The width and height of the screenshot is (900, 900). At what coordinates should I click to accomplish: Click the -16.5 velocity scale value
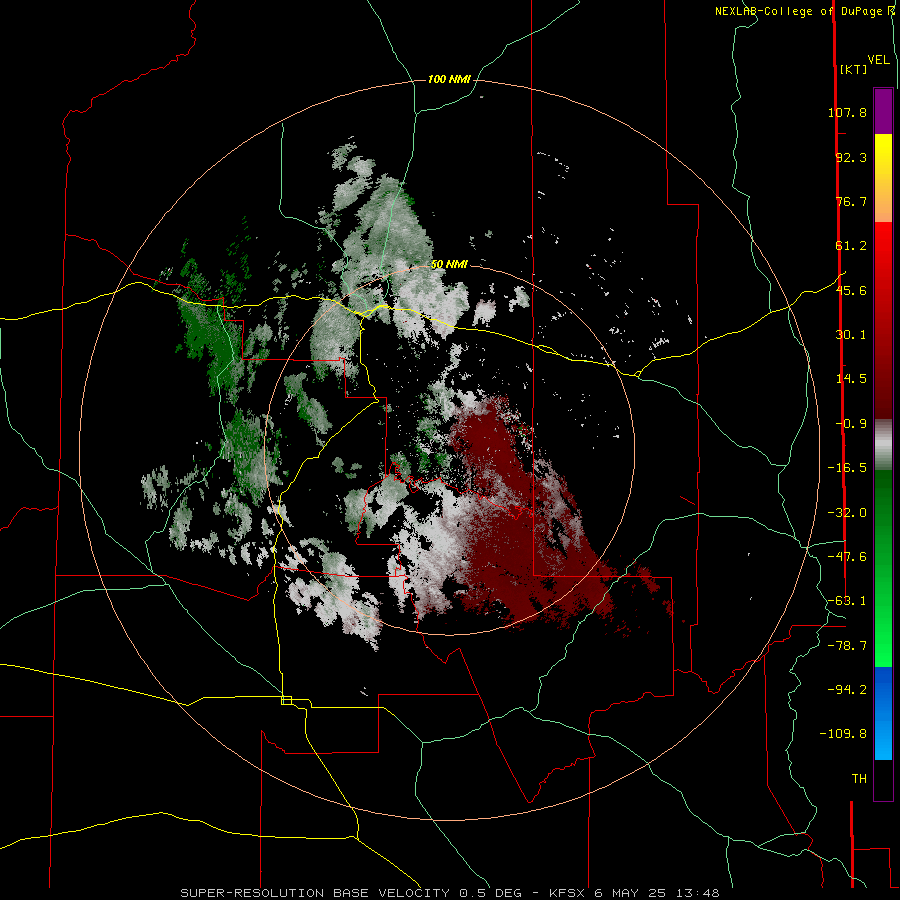(x=847, y=468)
